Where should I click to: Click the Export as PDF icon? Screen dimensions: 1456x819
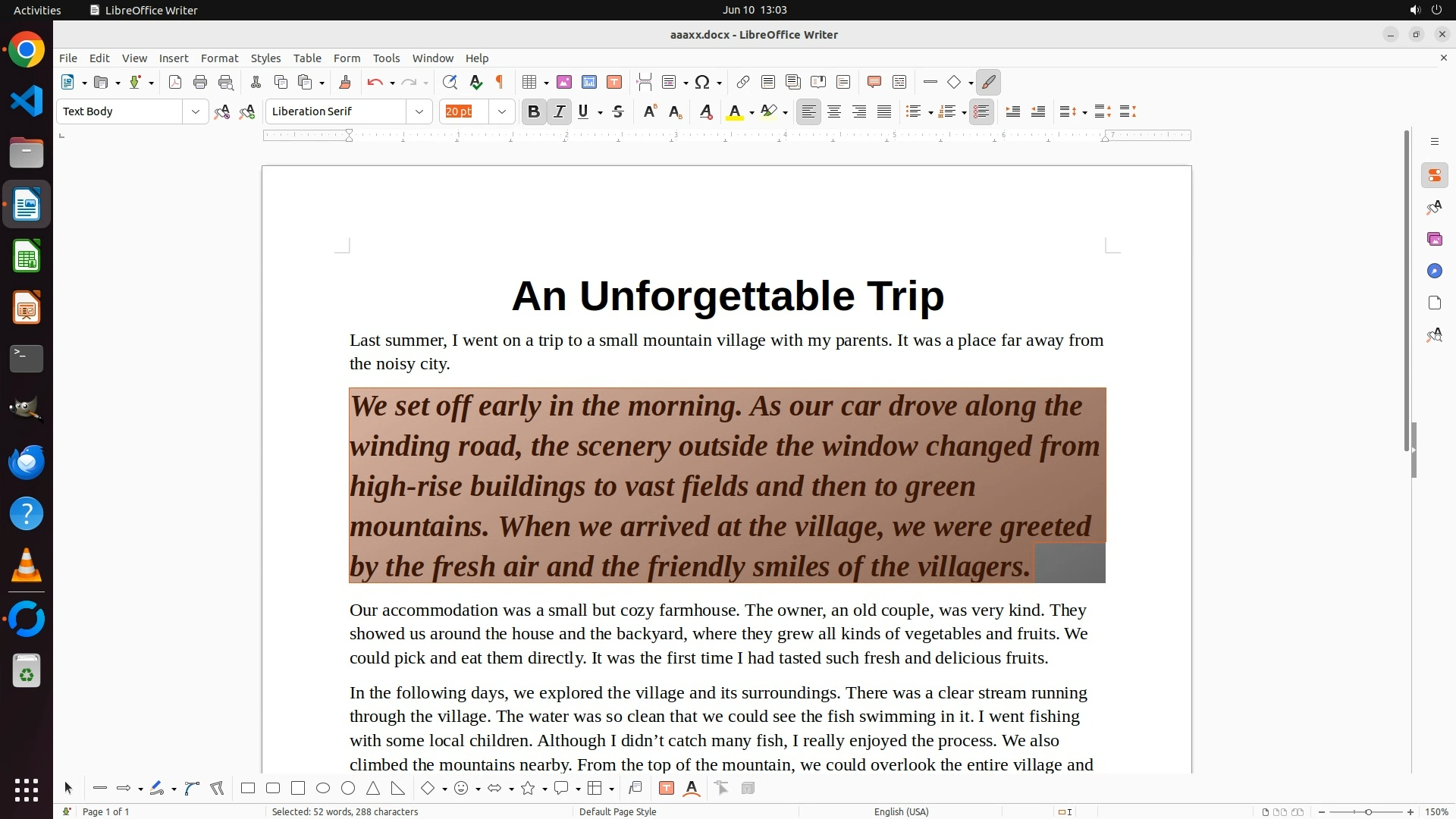point(175,82)
